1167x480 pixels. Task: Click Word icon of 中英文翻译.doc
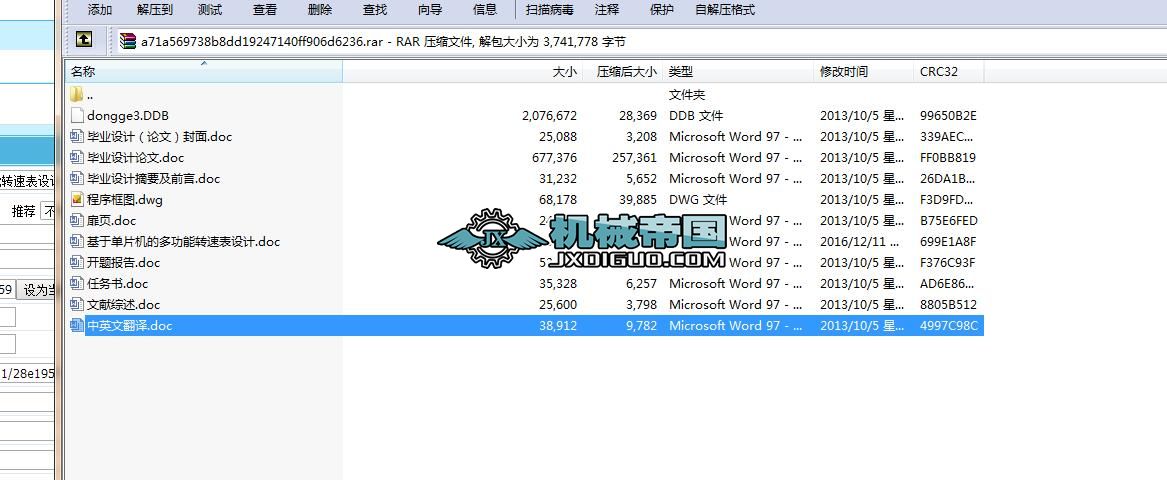tap(77, 325)
